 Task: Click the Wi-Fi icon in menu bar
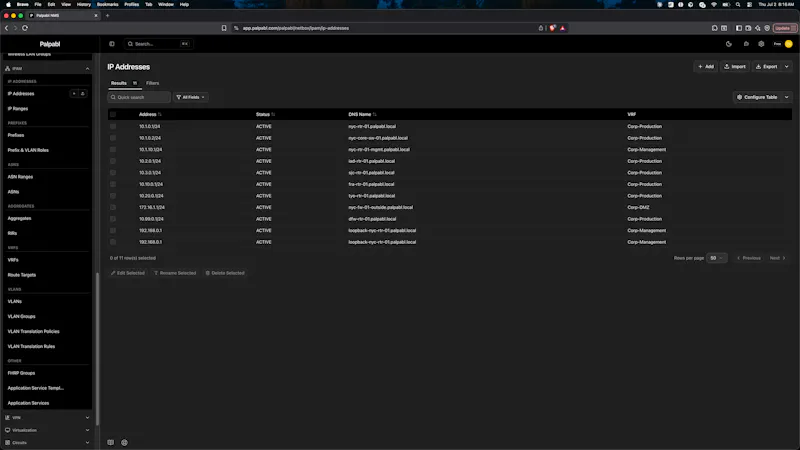(x=714, y=4)
